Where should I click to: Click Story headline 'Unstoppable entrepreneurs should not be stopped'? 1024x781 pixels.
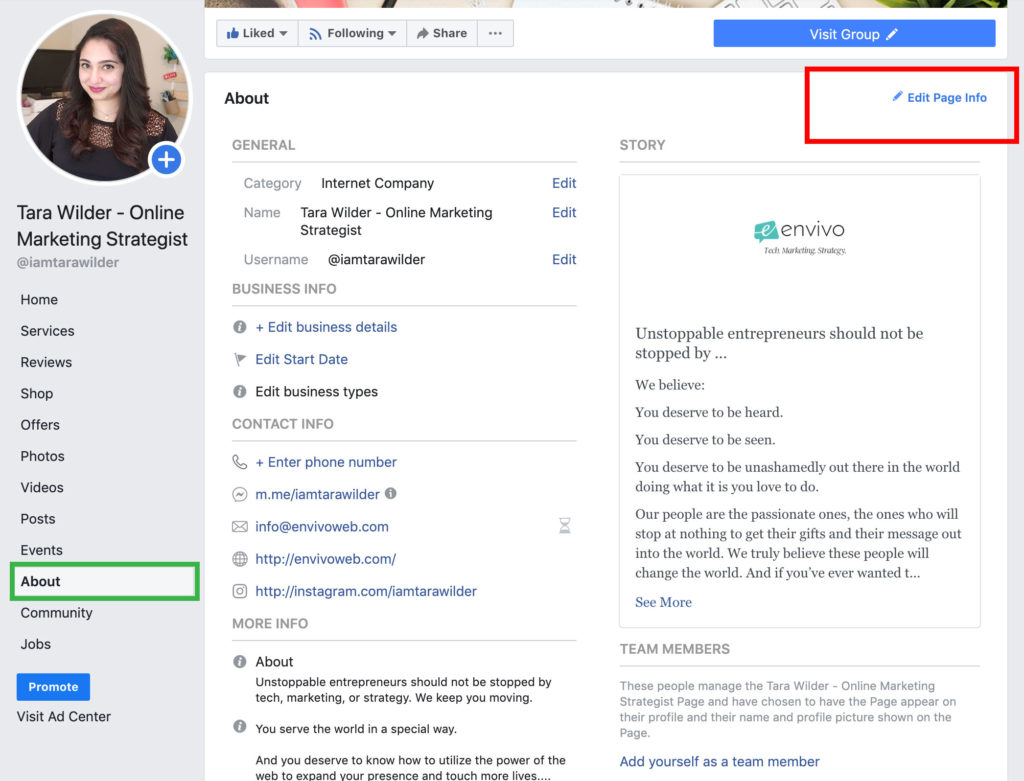(779, 343)
